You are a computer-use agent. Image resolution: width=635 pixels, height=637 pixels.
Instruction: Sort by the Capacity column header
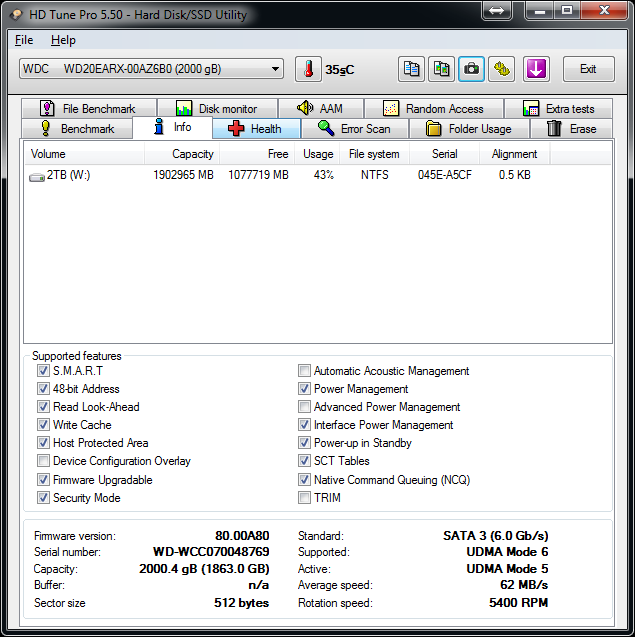click(x=182, y=154)
